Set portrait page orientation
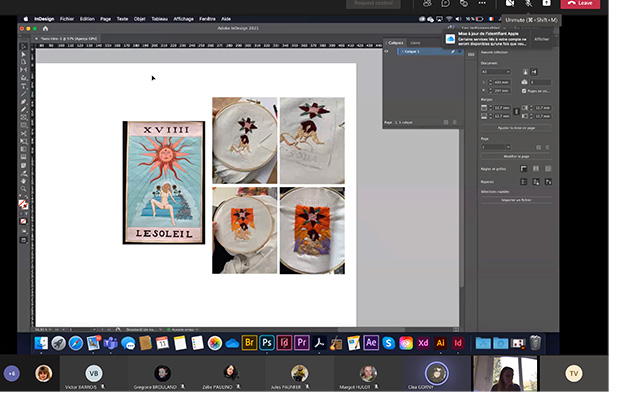 (525, 72)
